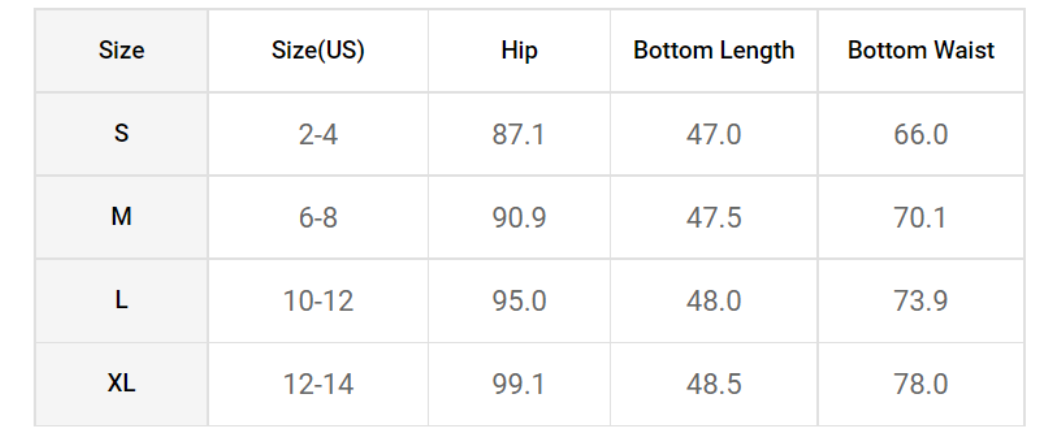Select the 99.1 hip measurement
The width and height of the screenshot is (1043, 442).
[519, 384]
